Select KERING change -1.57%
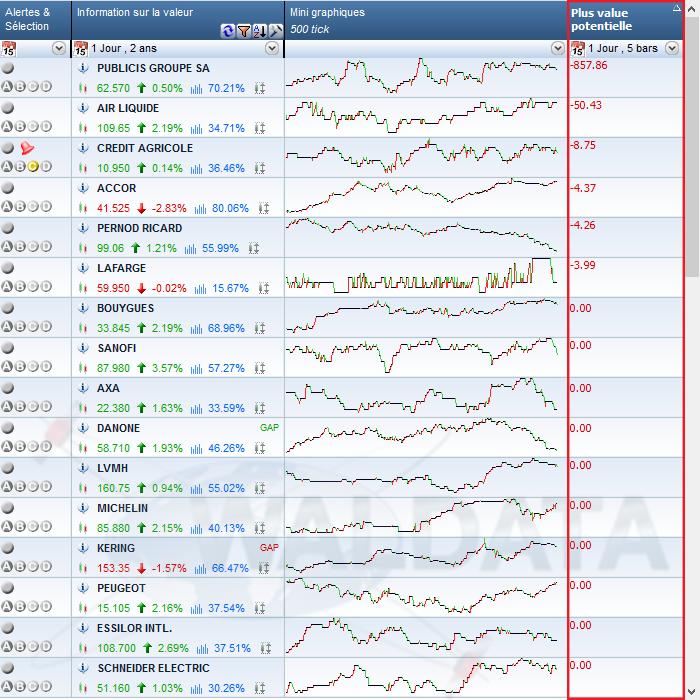This screenshot has height=700, width=700. pos(169,568)
